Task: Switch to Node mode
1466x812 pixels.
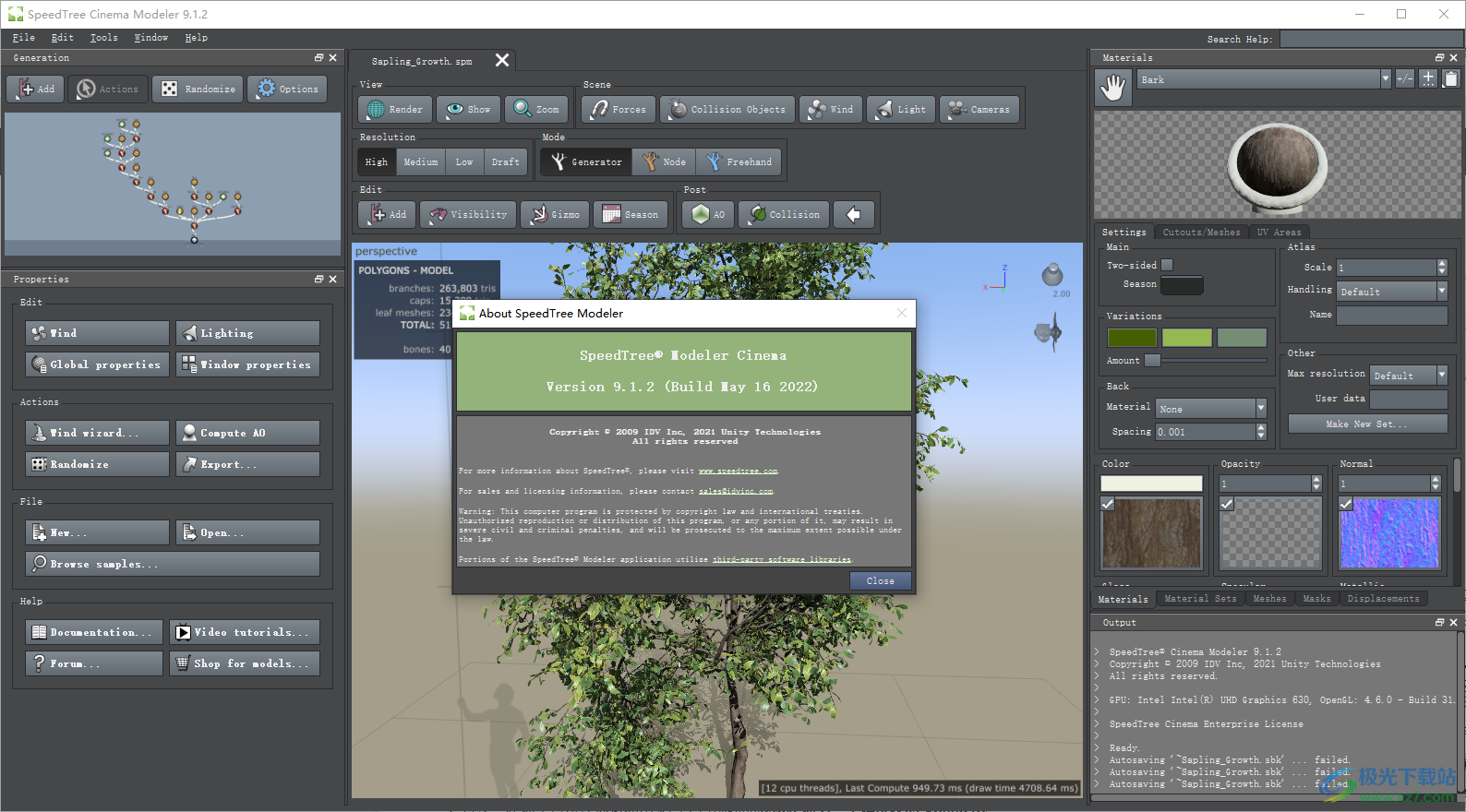Action: click(x=664, y=161)
